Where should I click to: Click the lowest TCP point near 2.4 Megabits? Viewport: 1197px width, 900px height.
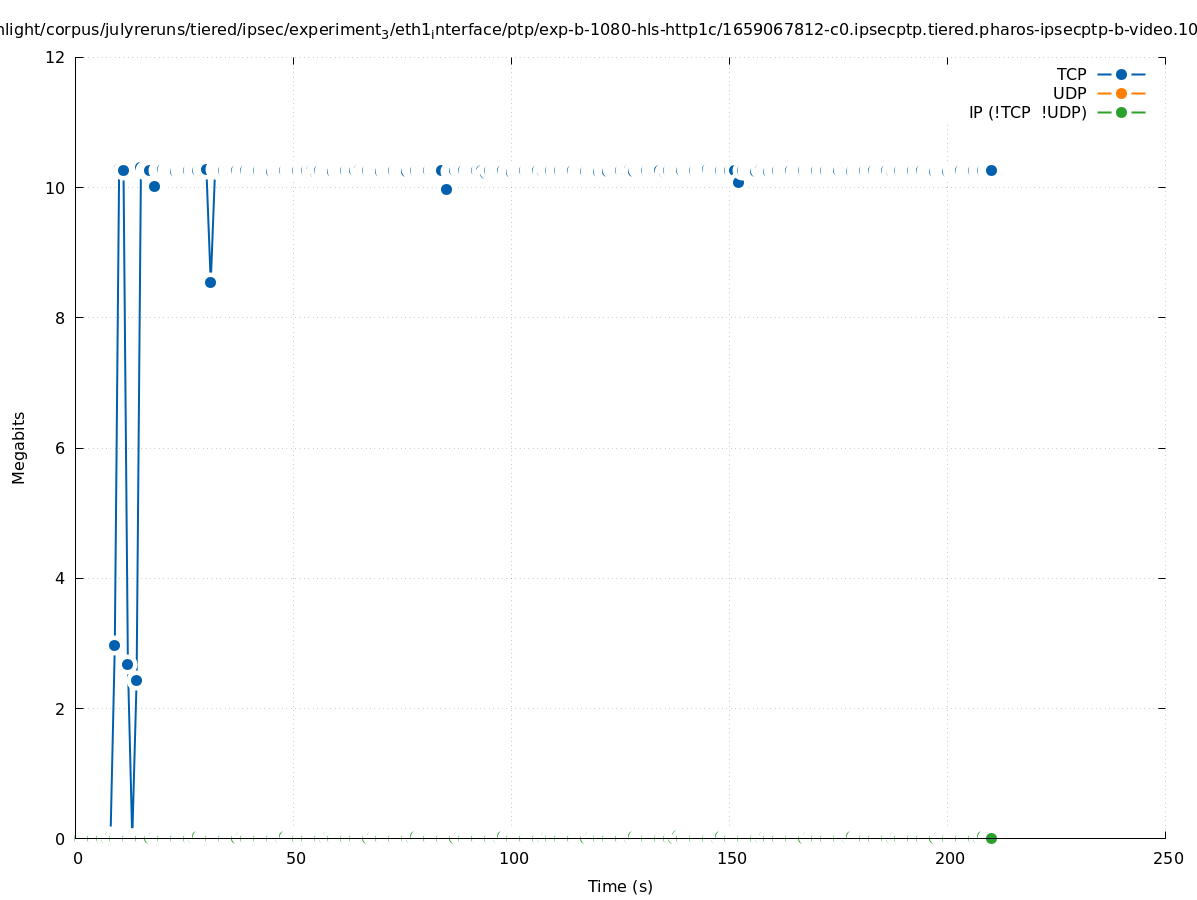click(x=136, y=680)
